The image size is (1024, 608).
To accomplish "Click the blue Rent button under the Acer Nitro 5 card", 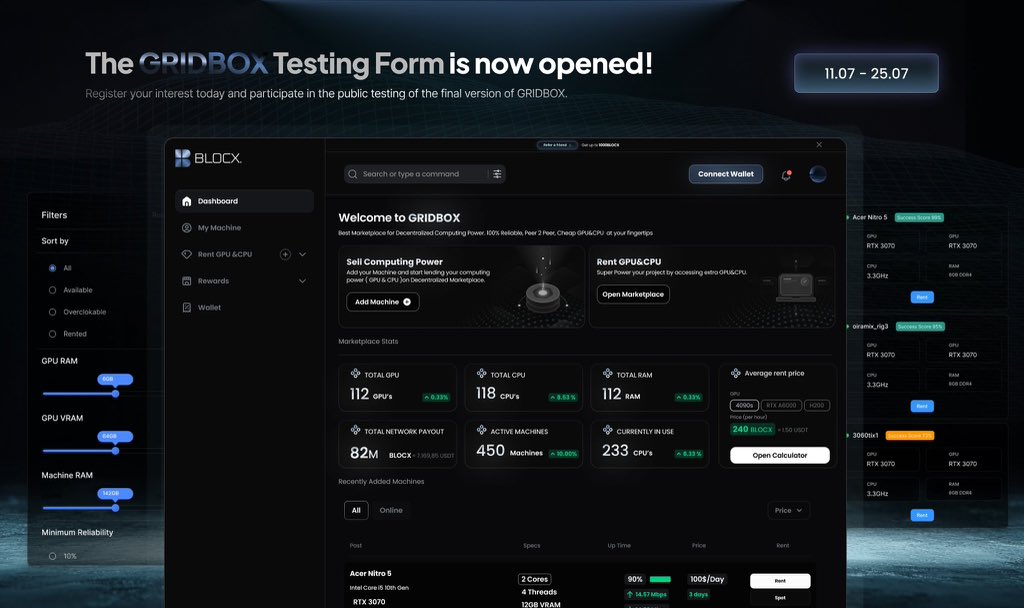I will [922, 297].
